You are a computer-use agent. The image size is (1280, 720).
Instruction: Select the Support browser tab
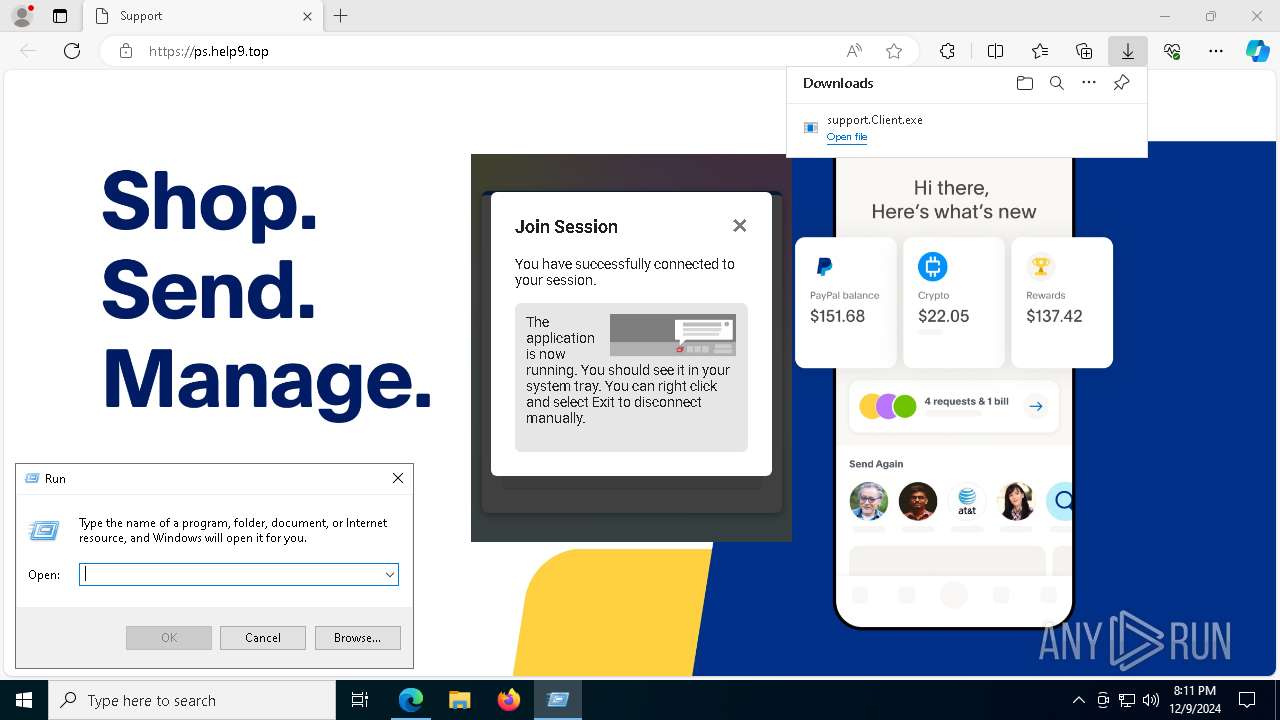(x=202, y=16)
